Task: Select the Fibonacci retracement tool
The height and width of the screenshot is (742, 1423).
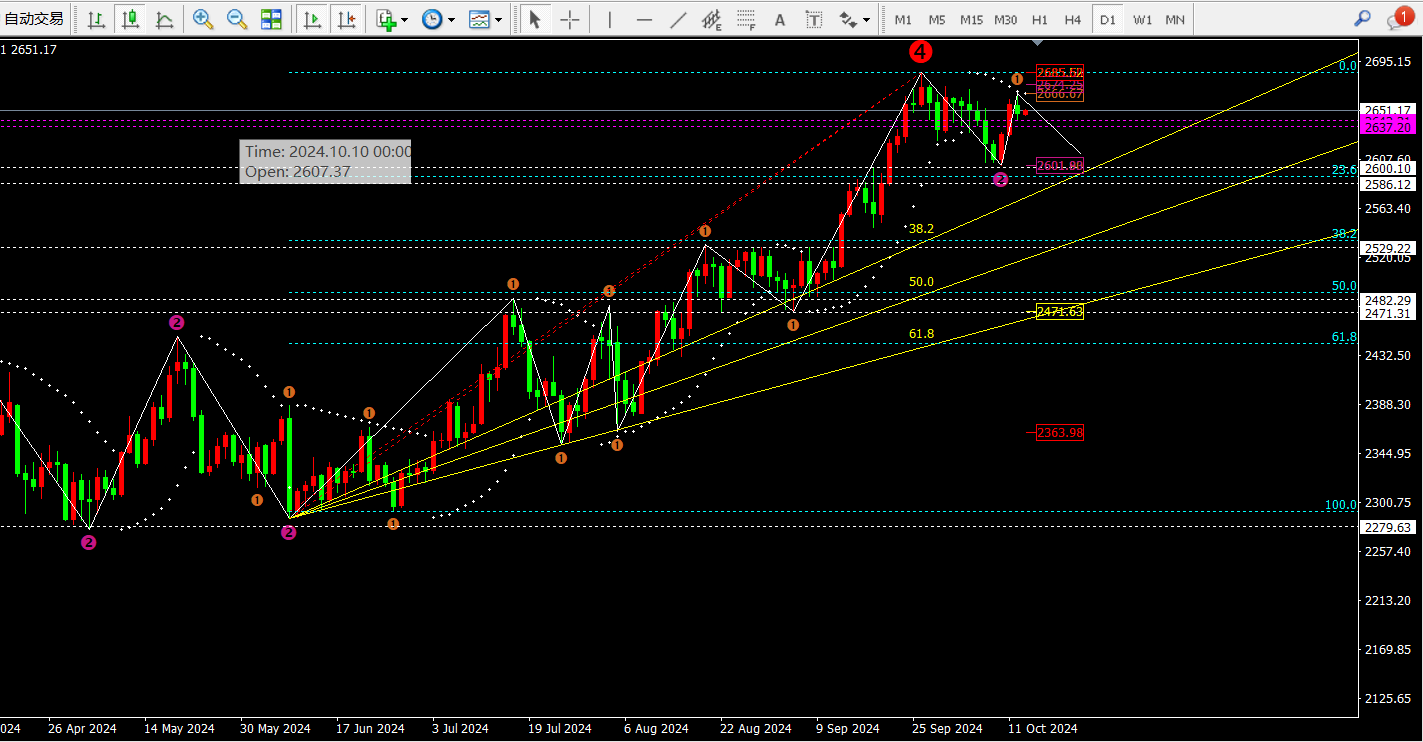Action: coord(746,19)
